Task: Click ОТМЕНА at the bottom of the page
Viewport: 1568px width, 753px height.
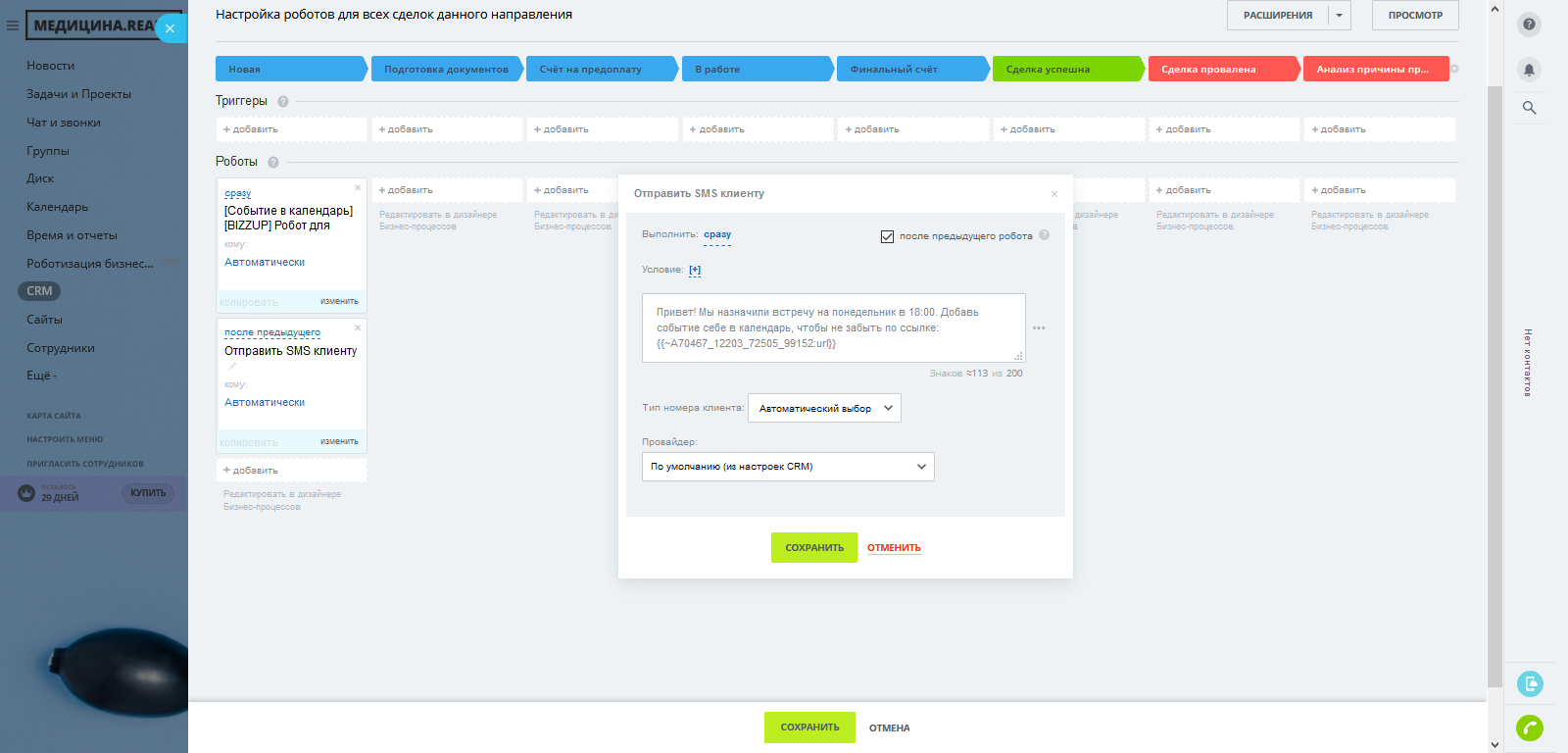Action: pyautogui.click(x=890, y=728)
